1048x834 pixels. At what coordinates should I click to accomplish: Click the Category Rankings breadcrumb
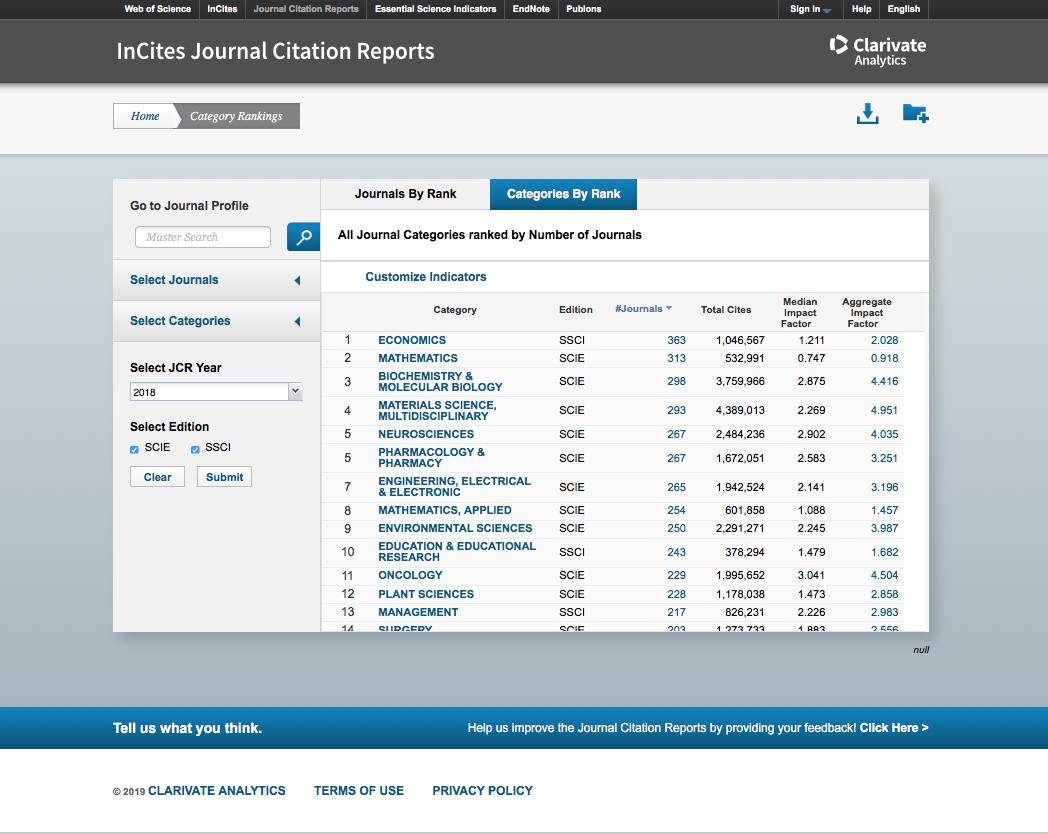(x=236, y=116)
